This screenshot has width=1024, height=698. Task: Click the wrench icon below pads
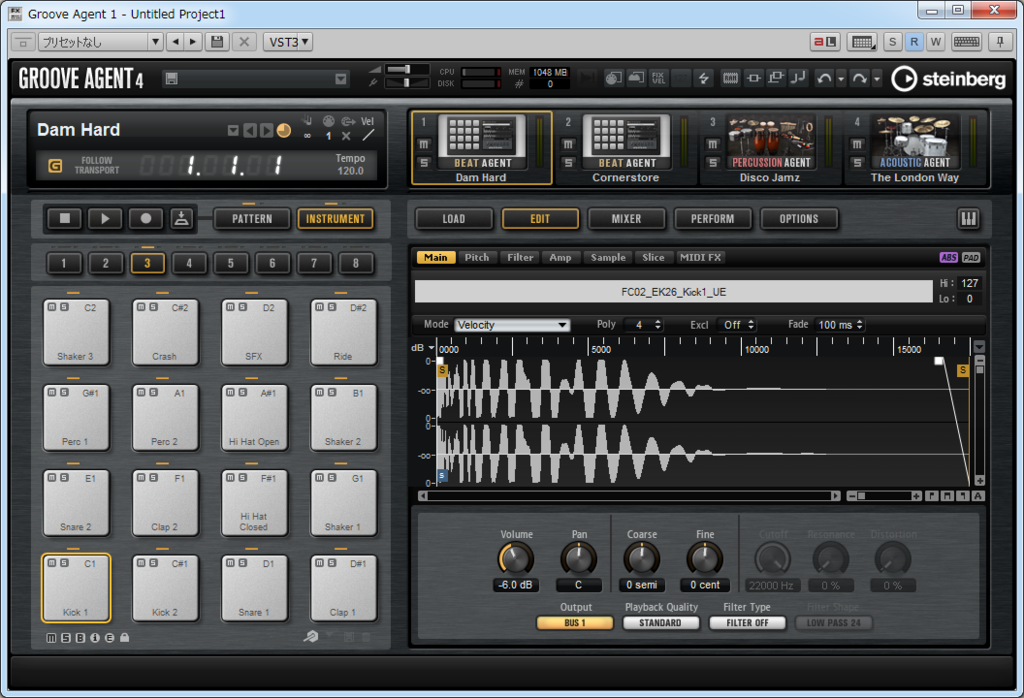point(311,637)
